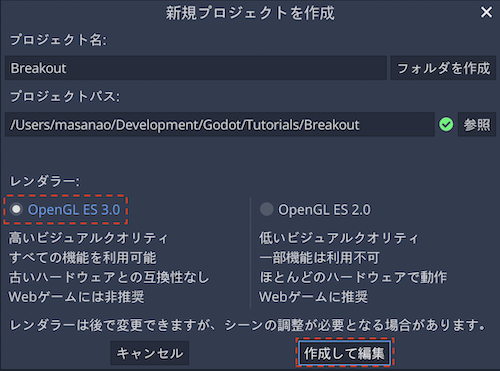Open the 参照 browse button
The height and width of the screenshot is (371, 500).
[x=477, y=125]
